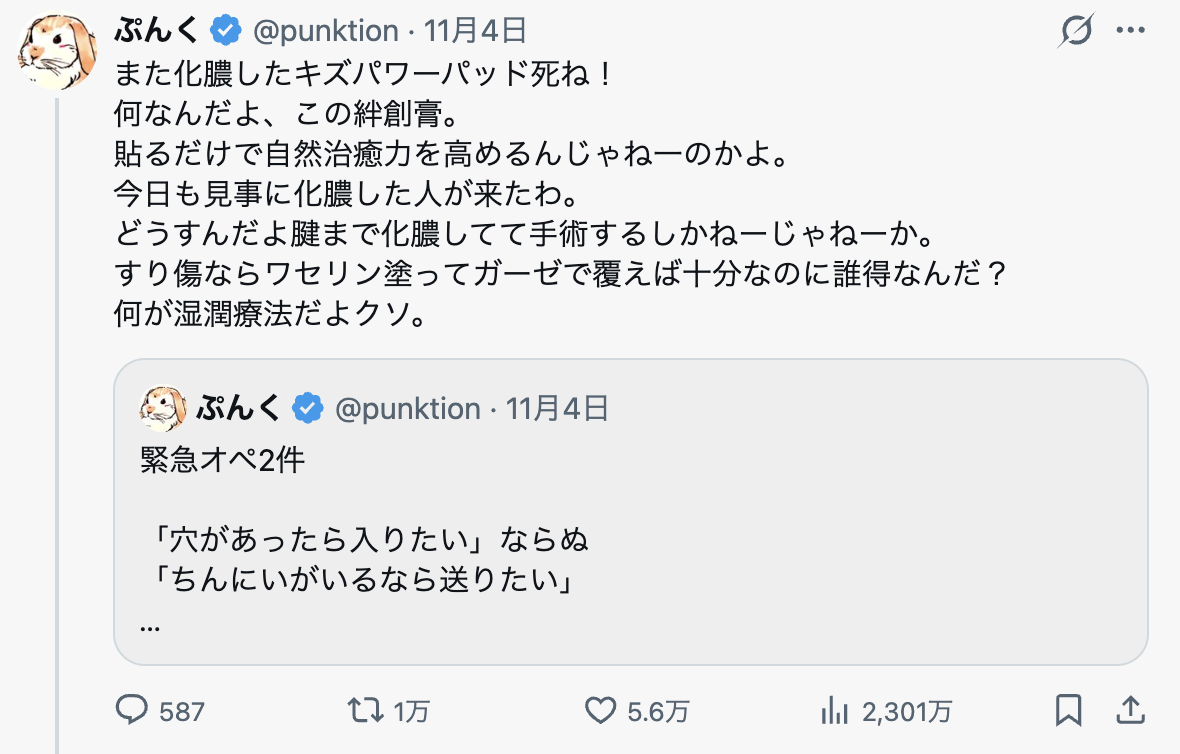The height and width of the screenshot is (754, 1180).
Task: Bookmark this post
Action: [x=1068, y=711]
